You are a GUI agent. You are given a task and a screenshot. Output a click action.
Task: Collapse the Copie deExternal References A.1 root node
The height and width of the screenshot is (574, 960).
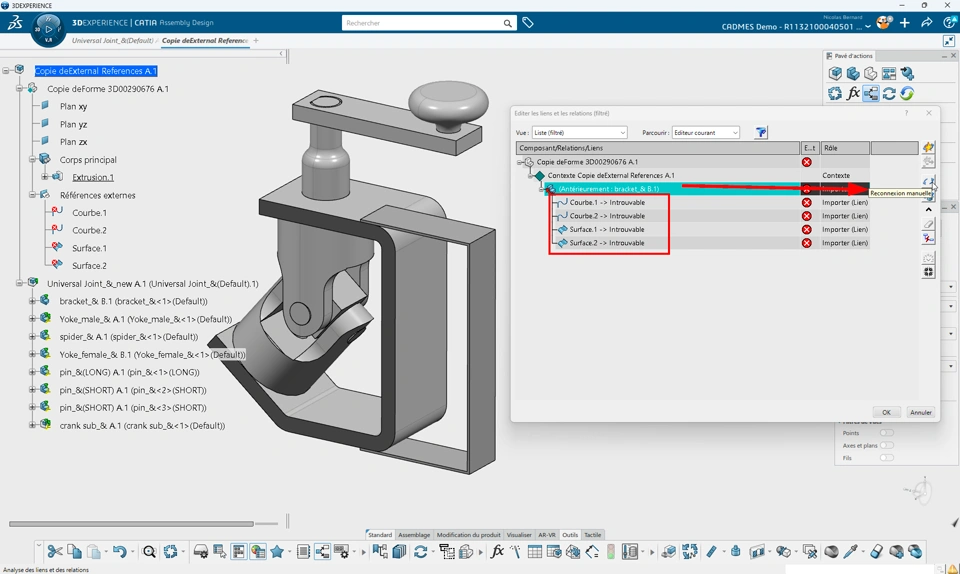point(6,71)
